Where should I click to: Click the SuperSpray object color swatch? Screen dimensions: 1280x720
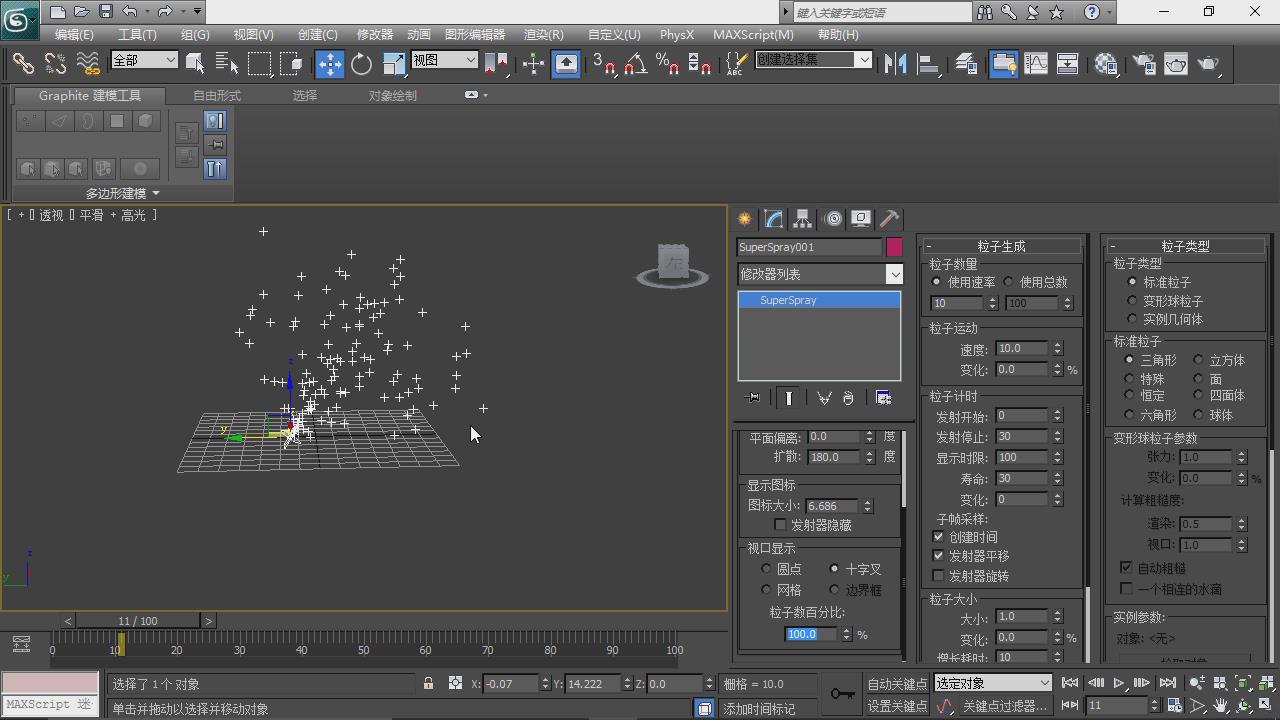click(x=894, y=246)
